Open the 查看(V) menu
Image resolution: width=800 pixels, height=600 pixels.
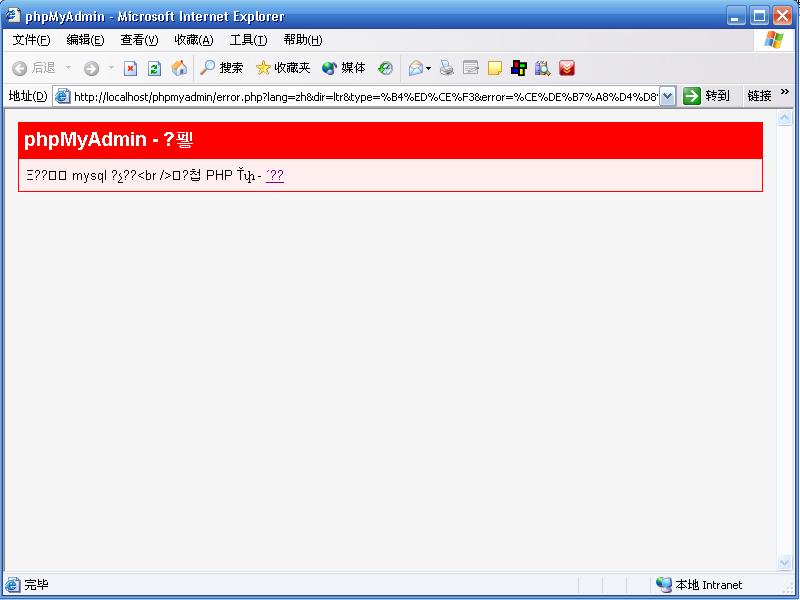(x=139, y=40)
